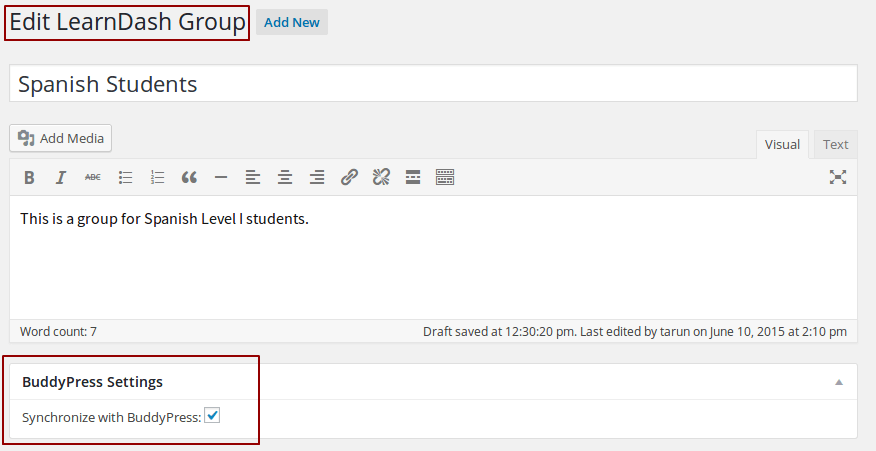
Task: Align text right
Action: point(317,178)
